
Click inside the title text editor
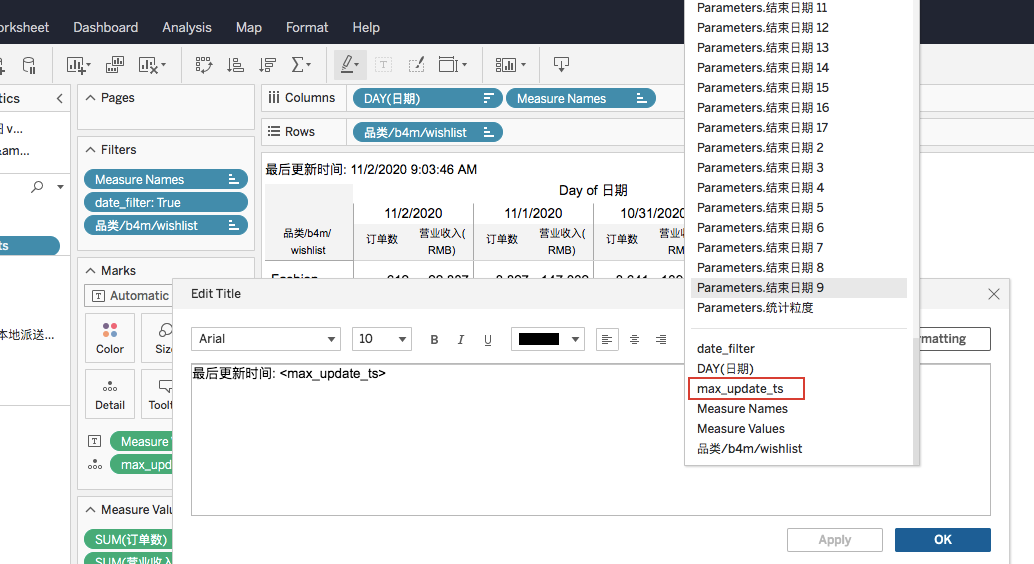click(590, 439)
